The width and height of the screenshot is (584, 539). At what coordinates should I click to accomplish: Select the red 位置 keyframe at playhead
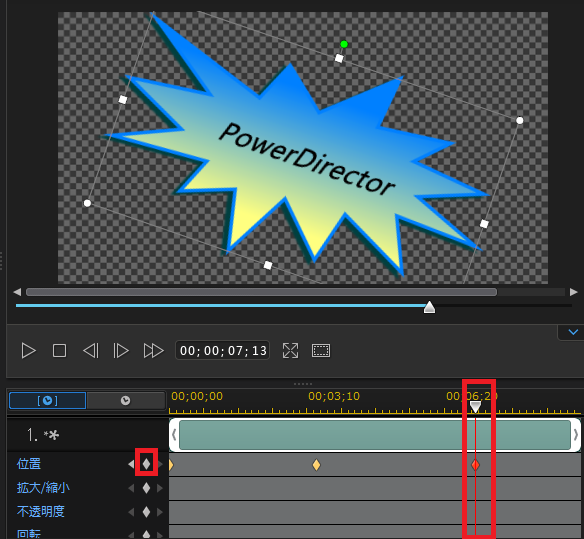coord(475,465)
